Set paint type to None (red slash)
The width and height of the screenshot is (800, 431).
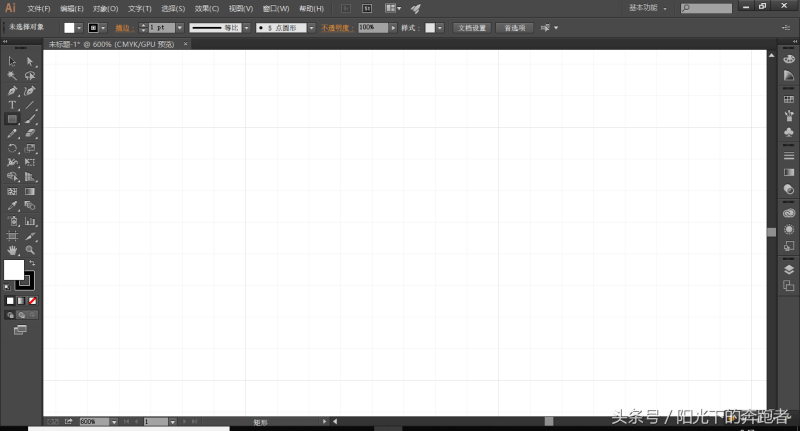[x=32, y=301]
